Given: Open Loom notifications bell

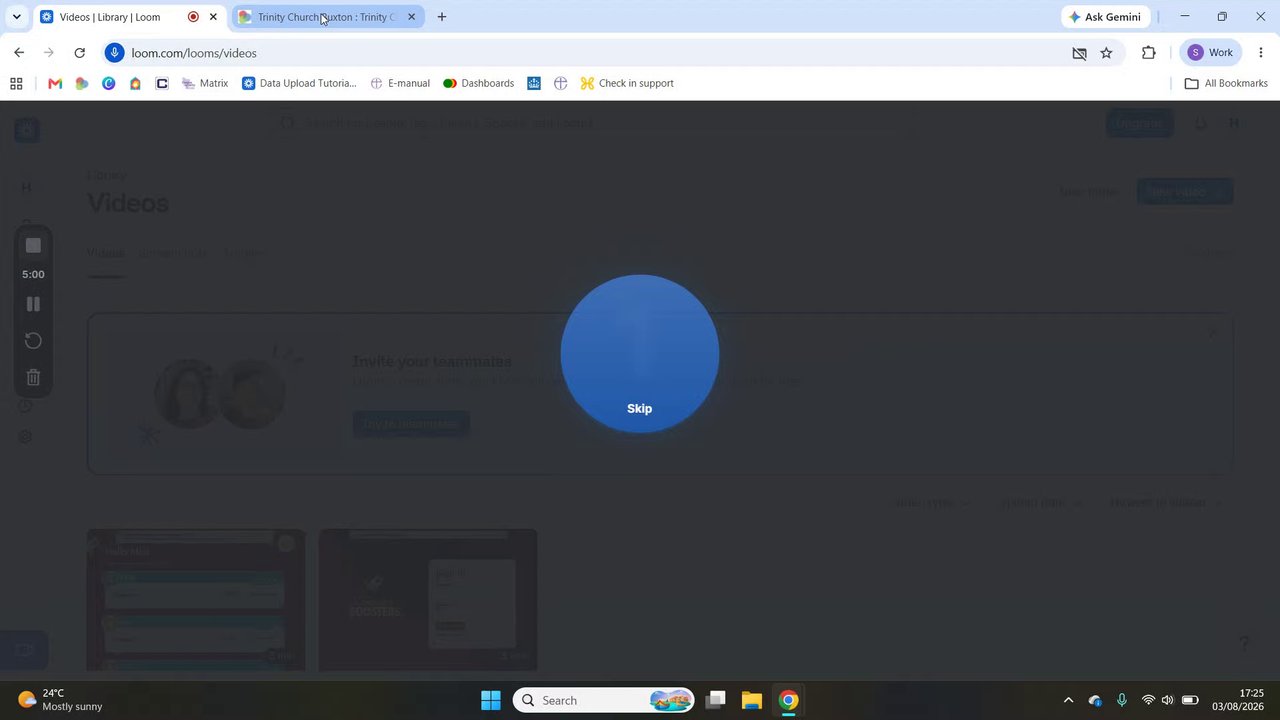Looking at the screenshot, I should click(1201, 123).
